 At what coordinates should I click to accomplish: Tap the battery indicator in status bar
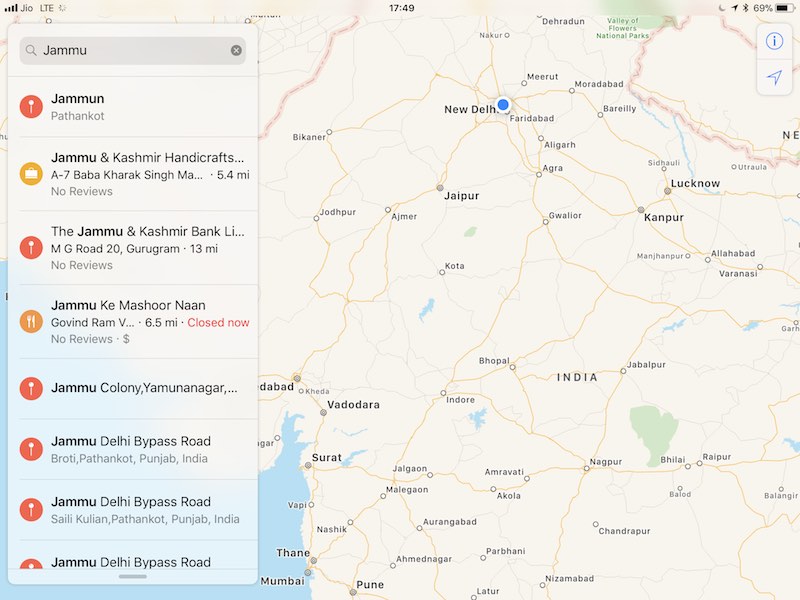pyautogui.click(x=784, y=8)
